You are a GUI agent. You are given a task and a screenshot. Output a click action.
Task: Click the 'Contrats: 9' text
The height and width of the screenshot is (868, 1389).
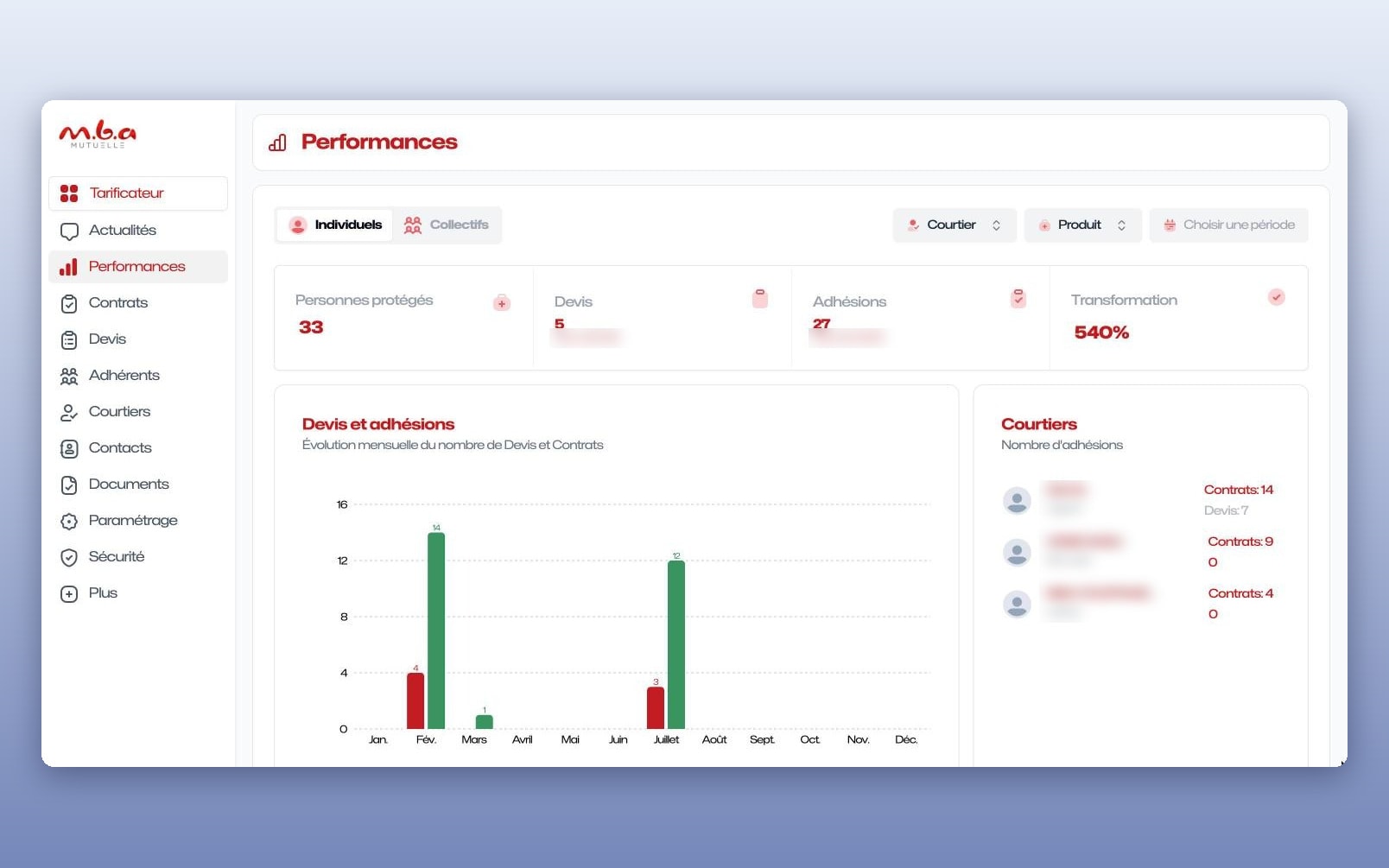coord(1240,542)
